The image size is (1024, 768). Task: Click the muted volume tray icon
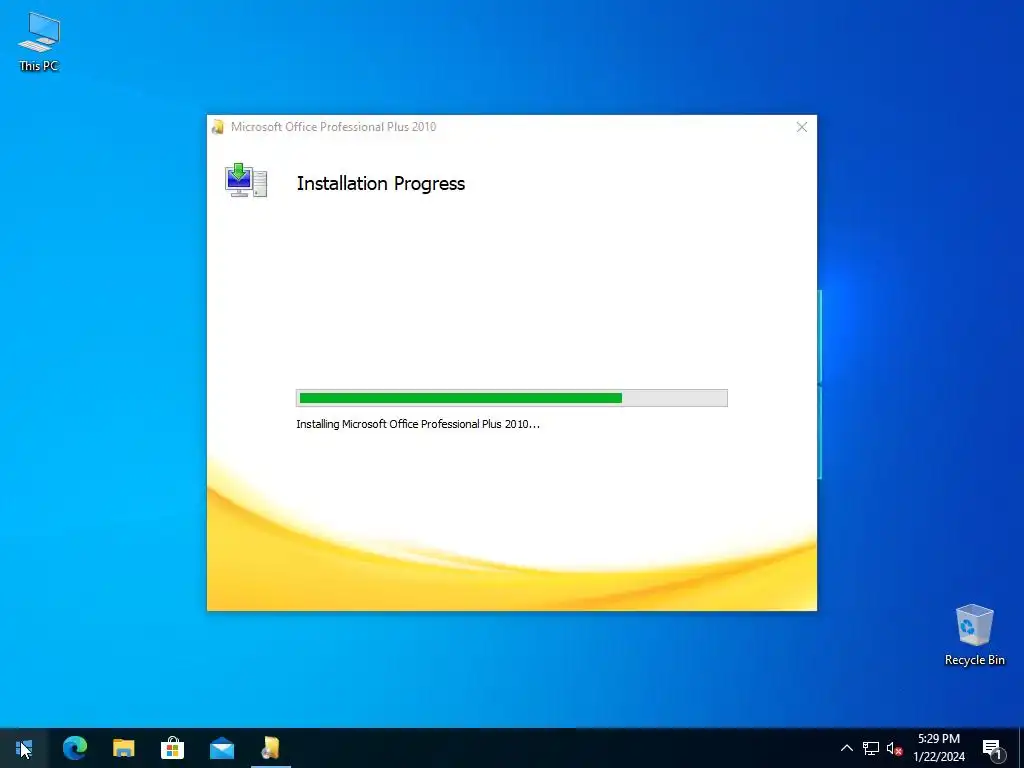[x=894, y=748]
